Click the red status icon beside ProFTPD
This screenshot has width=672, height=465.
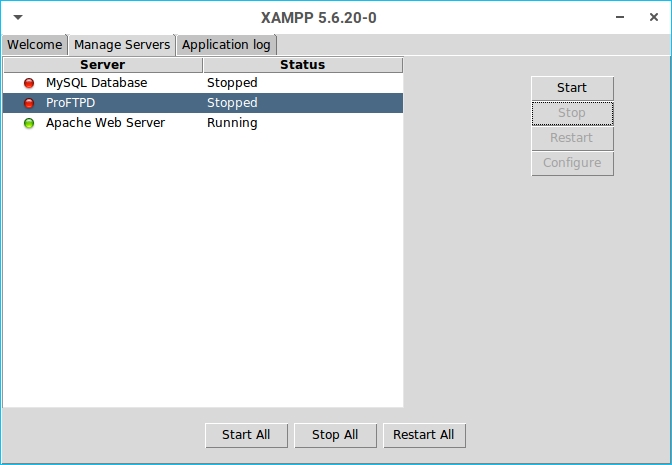pos(29,103)
